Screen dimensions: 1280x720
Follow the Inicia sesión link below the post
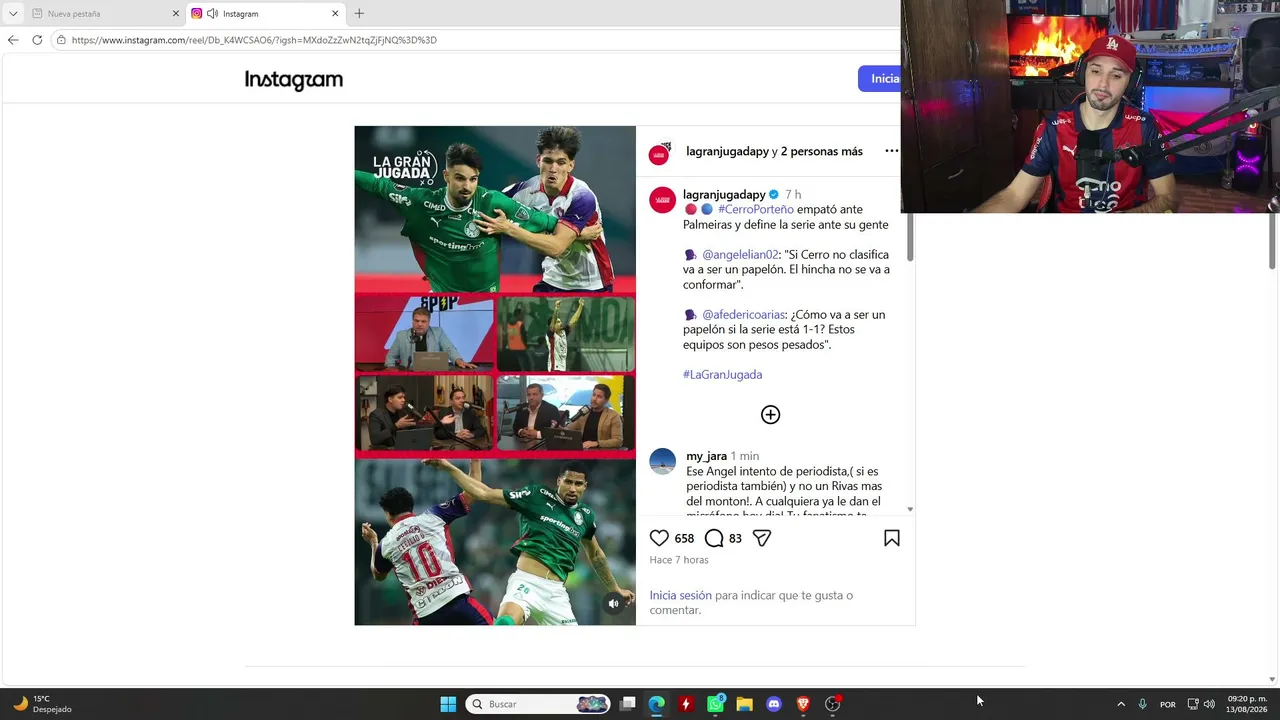[680, 595]
